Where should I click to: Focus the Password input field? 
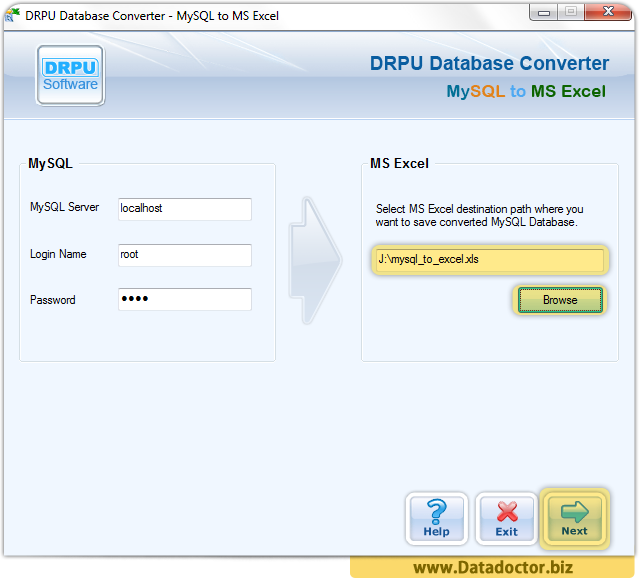(185, 299)
